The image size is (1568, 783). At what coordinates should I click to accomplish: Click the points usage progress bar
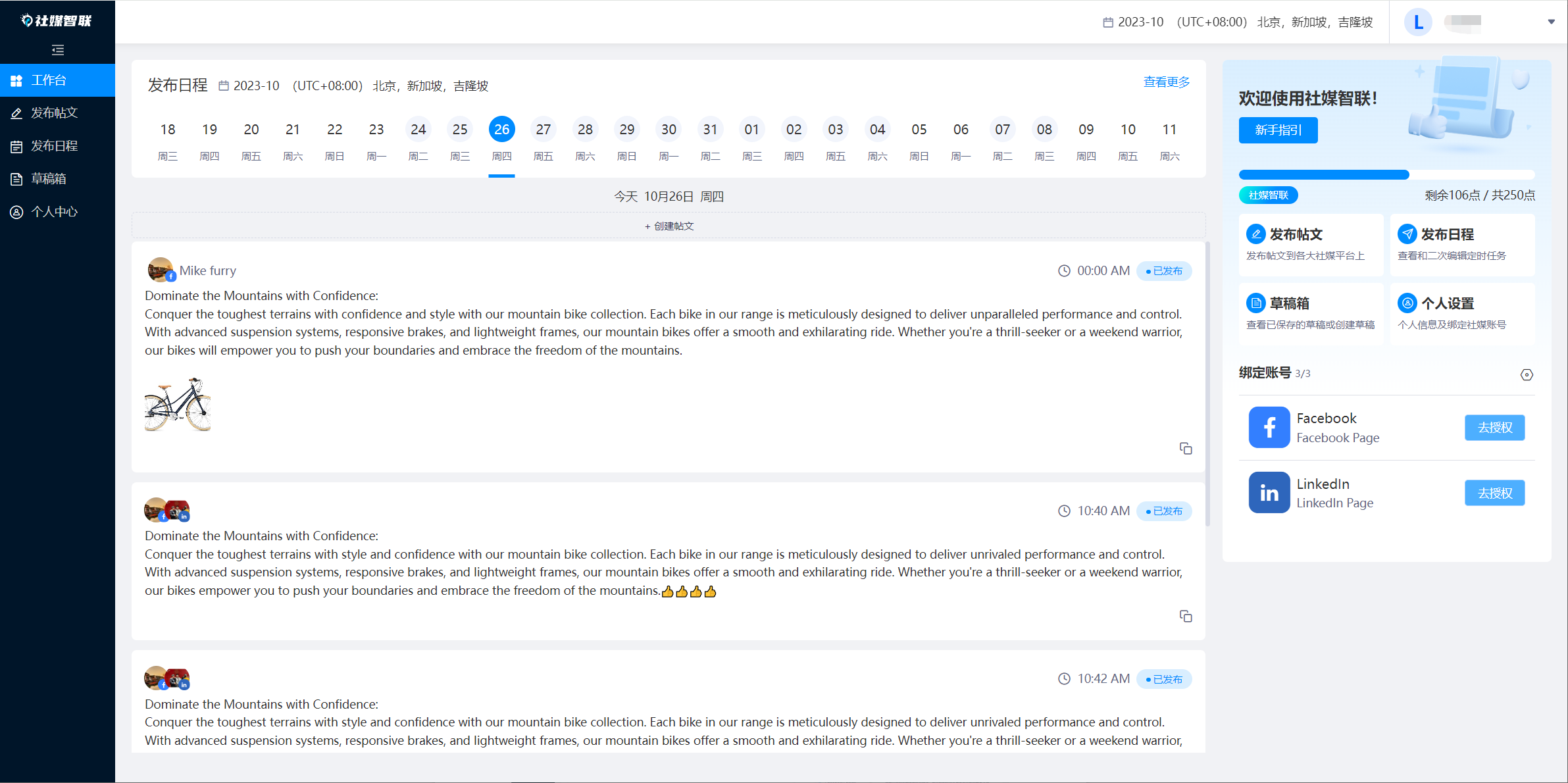point(1386,175)
